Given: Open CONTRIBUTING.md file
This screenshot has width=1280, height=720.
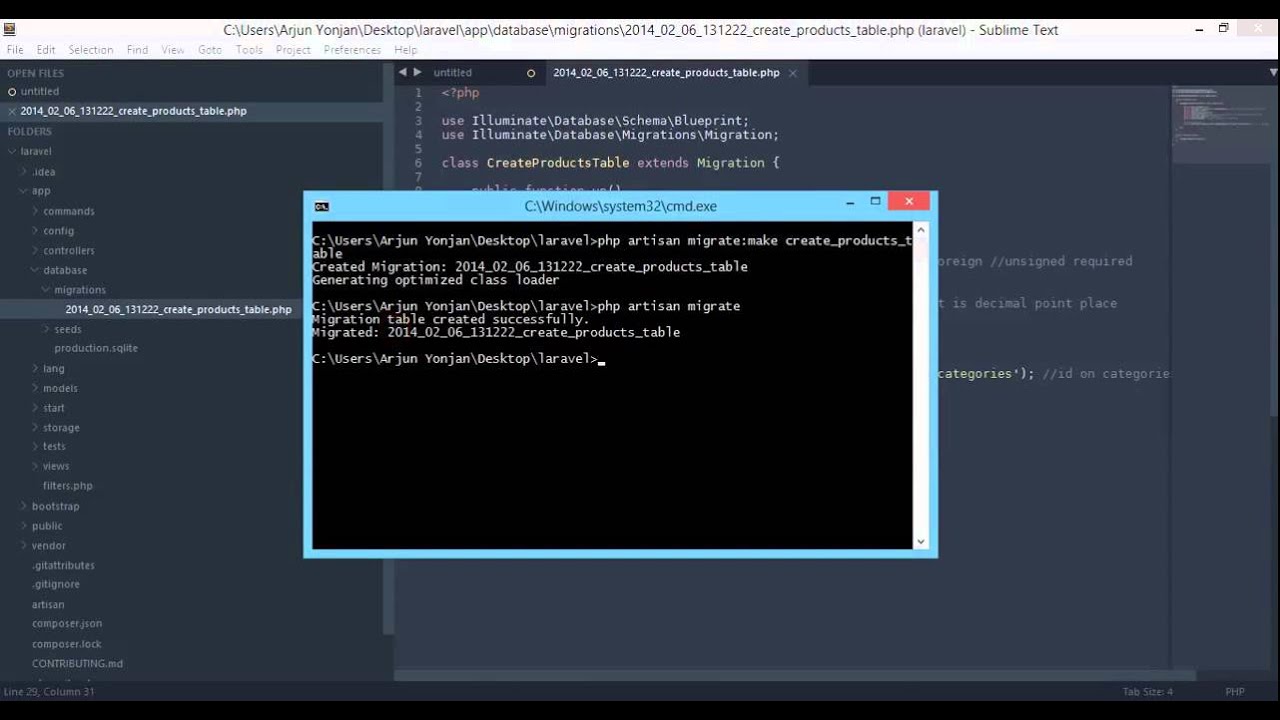Looking at the screenshot, I should click(77, 663).
